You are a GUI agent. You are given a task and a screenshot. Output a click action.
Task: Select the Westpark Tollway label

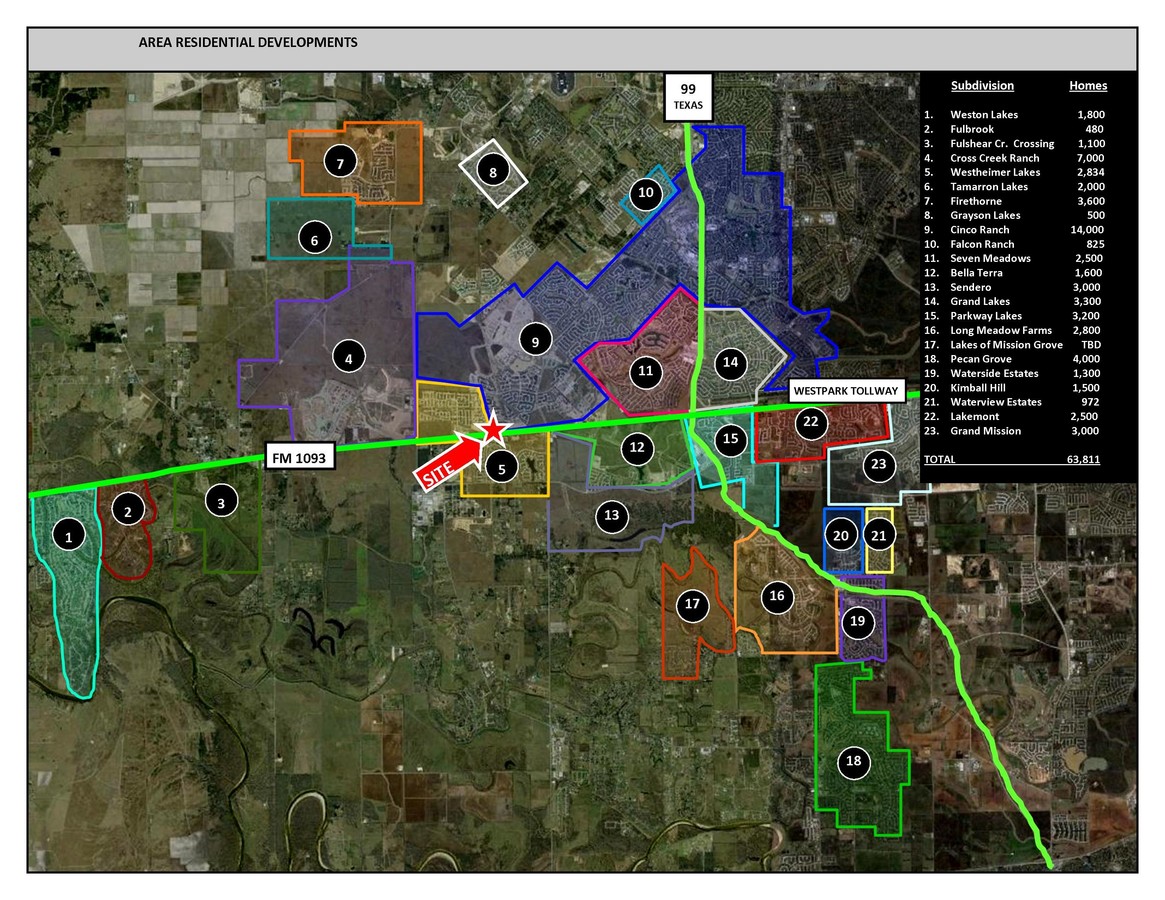pyautogui.click(x=846, y=390)
